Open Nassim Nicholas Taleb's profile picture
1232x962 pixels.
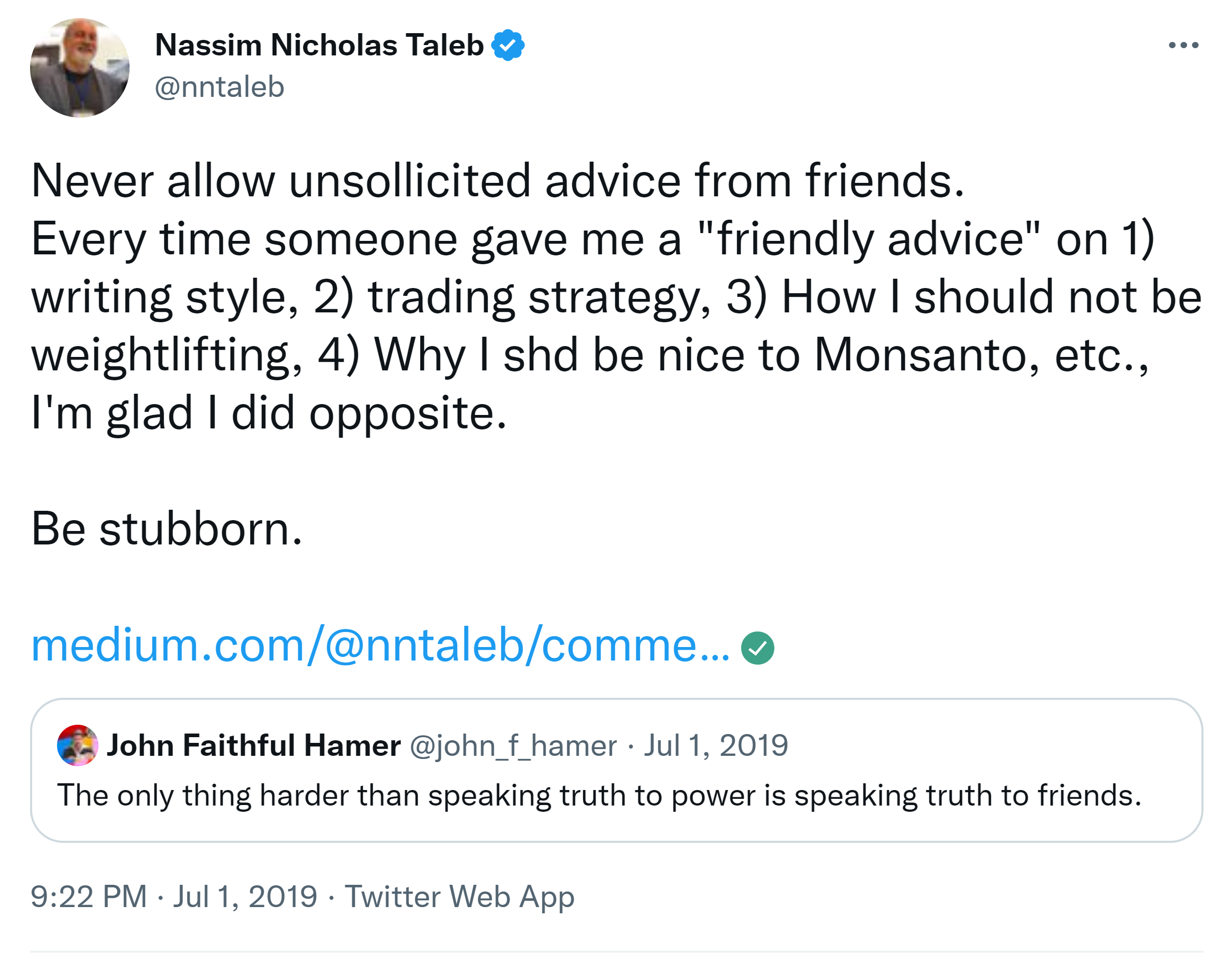(x=79, y=68)
